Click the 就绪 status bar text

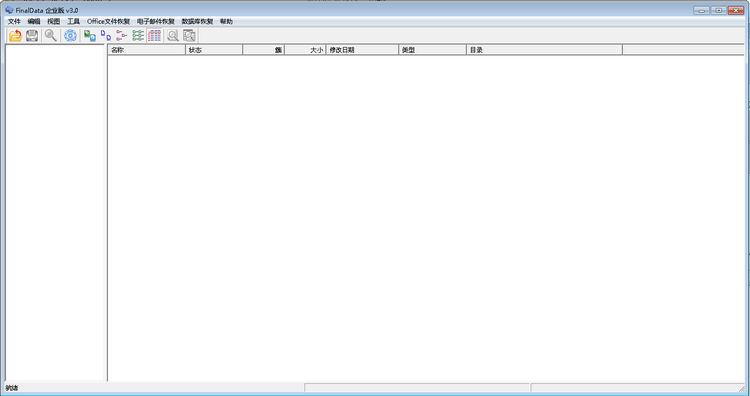point(11,388)
